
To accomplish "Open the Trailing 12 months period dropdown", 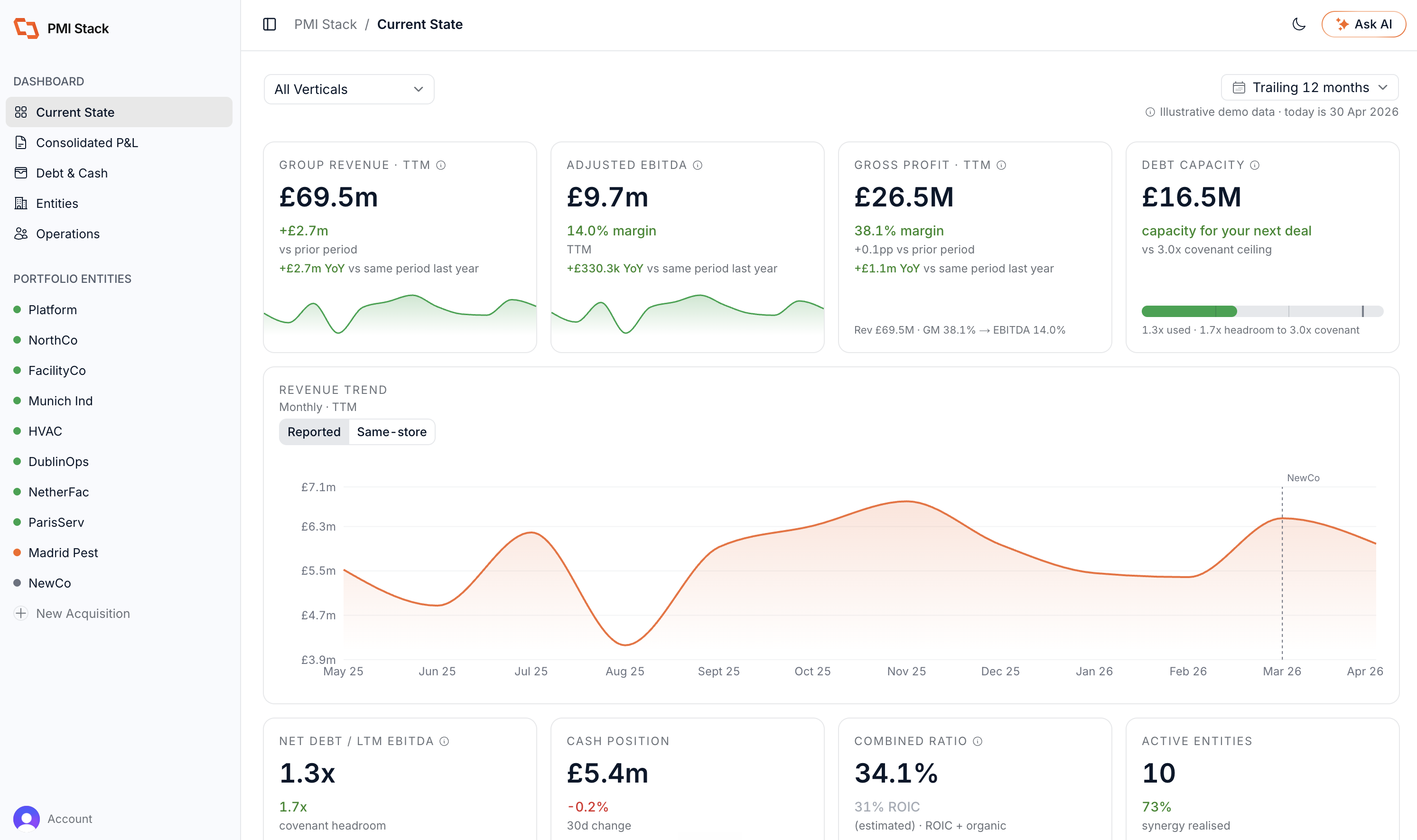I will click(x=1309, y=87).
